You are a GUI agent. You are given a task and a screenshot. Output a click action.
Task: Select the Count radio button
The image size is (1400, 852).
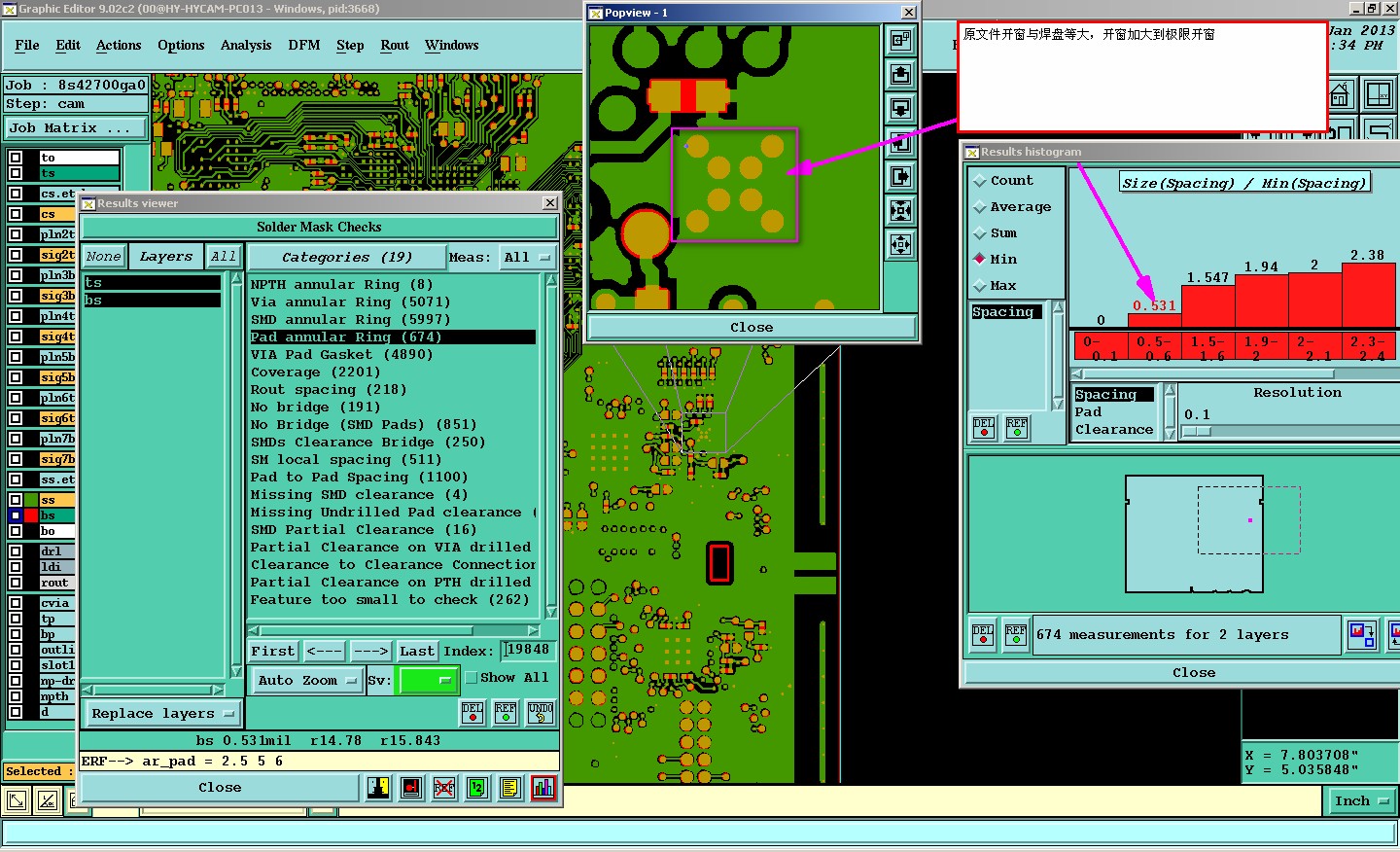[980, 181]
